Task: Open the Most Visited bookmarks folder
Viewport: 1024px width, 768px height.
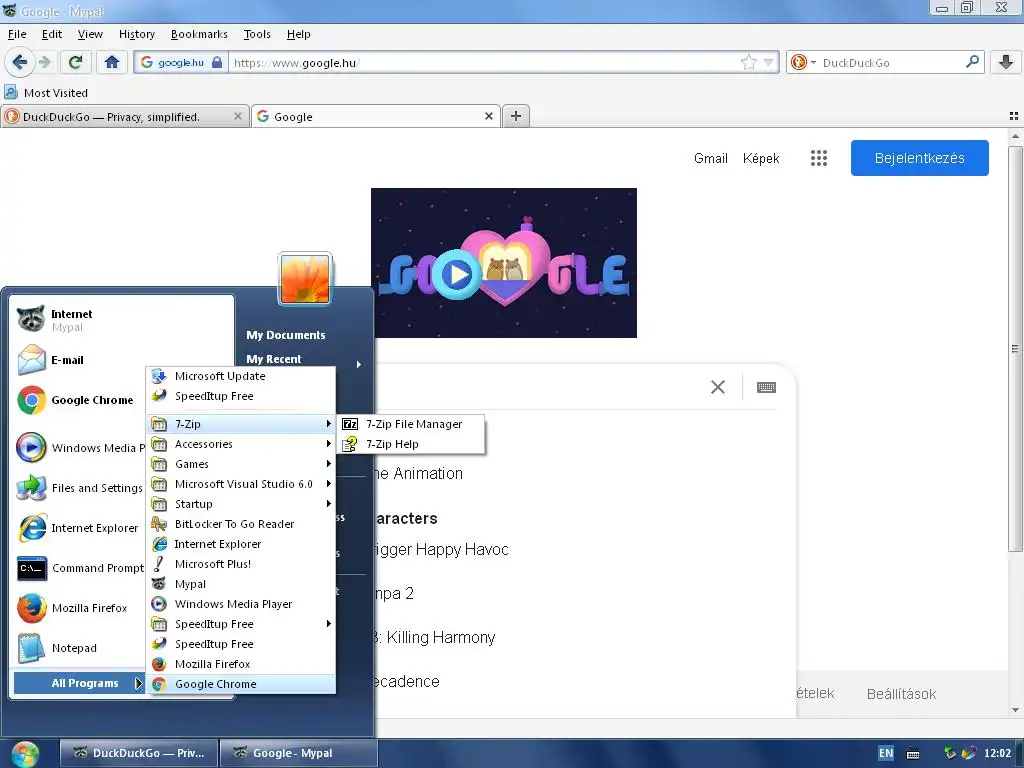Action: click(46, 93)
